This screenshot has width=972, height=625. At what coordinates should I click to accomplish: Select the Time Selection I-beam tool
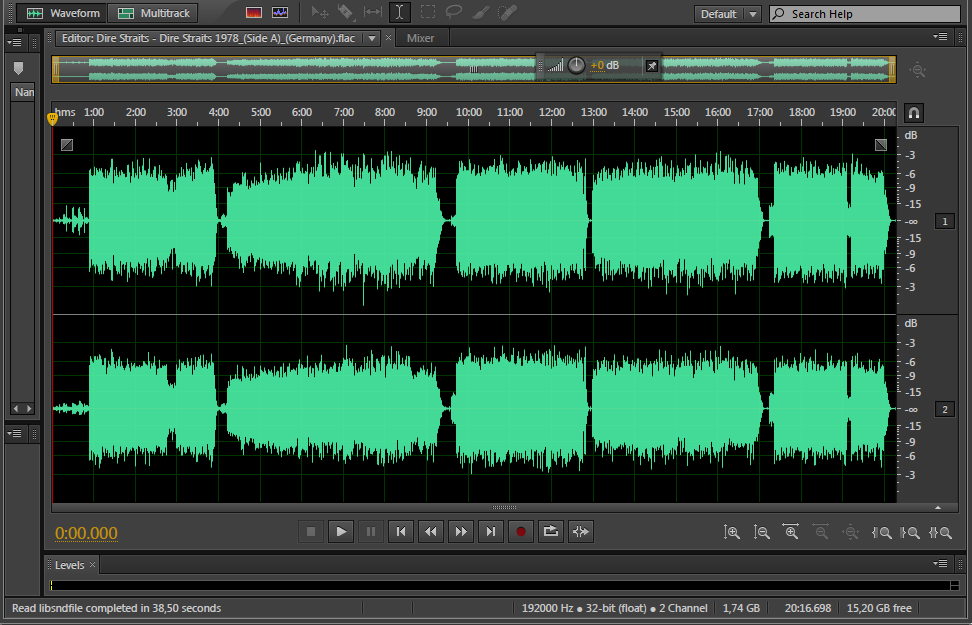(400, 12)
